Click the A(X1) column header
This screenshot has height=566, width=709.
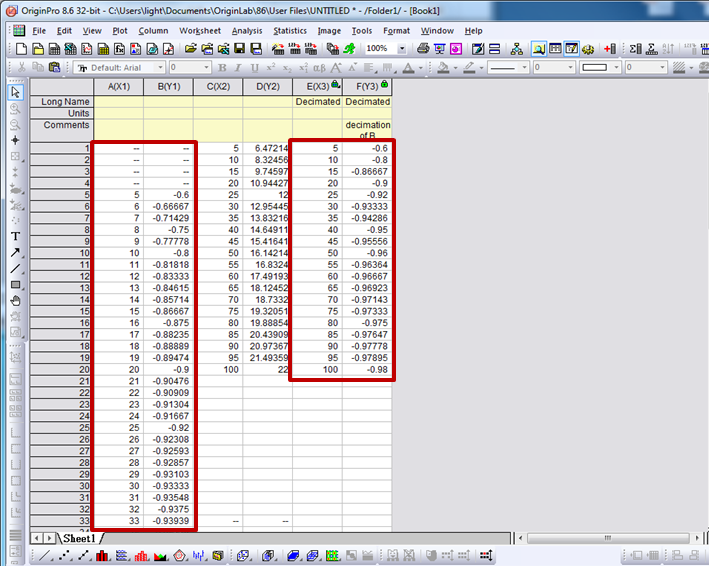click(x=118, y=86)
